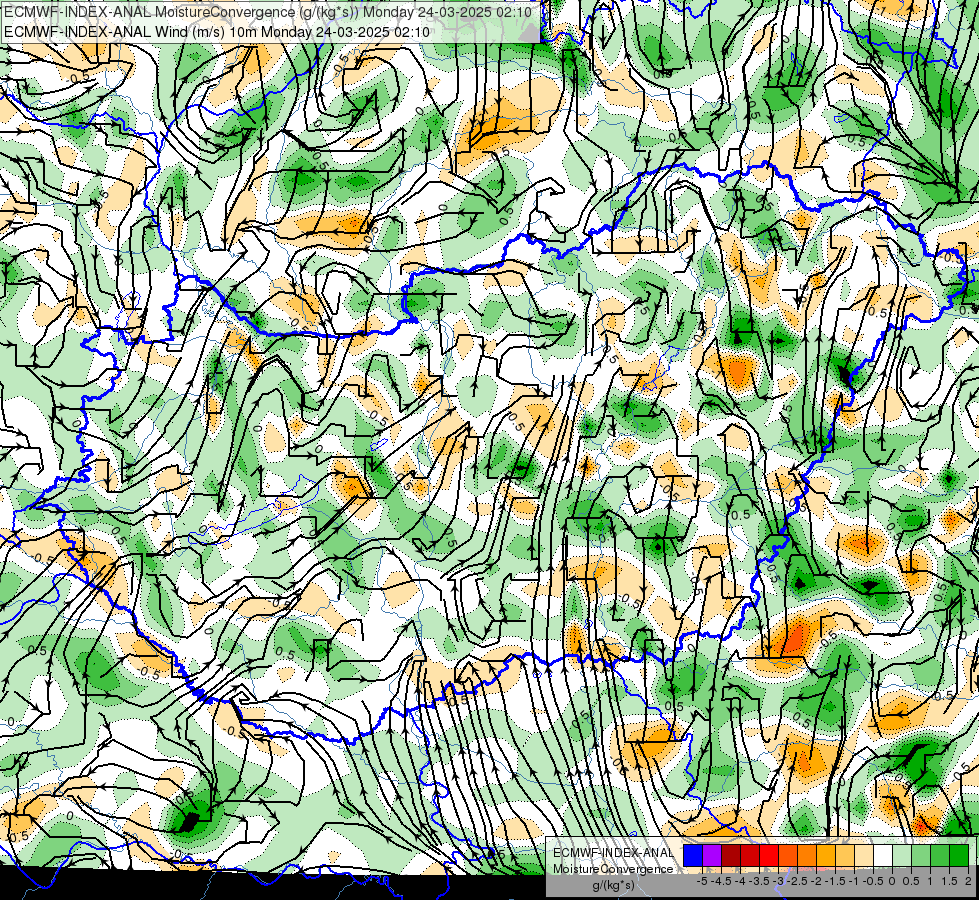Select the dark maroon legend swatch
The image size is (979, 900).
731,856
